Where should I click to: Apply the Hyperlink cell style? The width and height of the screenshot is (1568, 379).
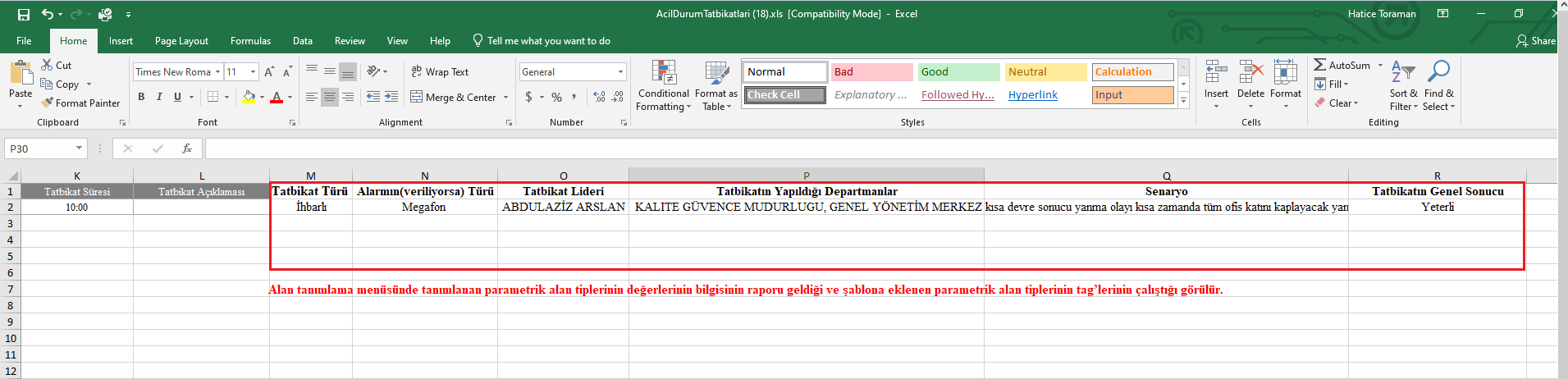1033,95
